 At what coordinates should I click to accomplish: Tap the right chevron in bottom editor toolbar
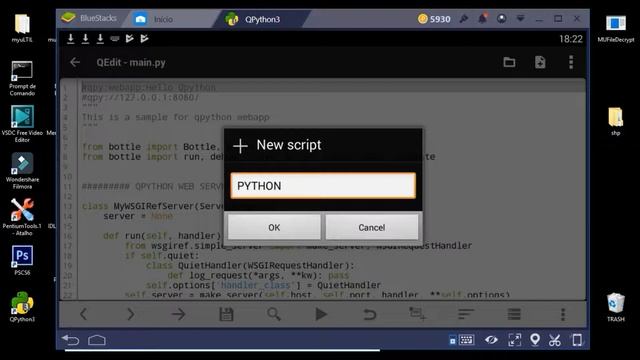131,314
